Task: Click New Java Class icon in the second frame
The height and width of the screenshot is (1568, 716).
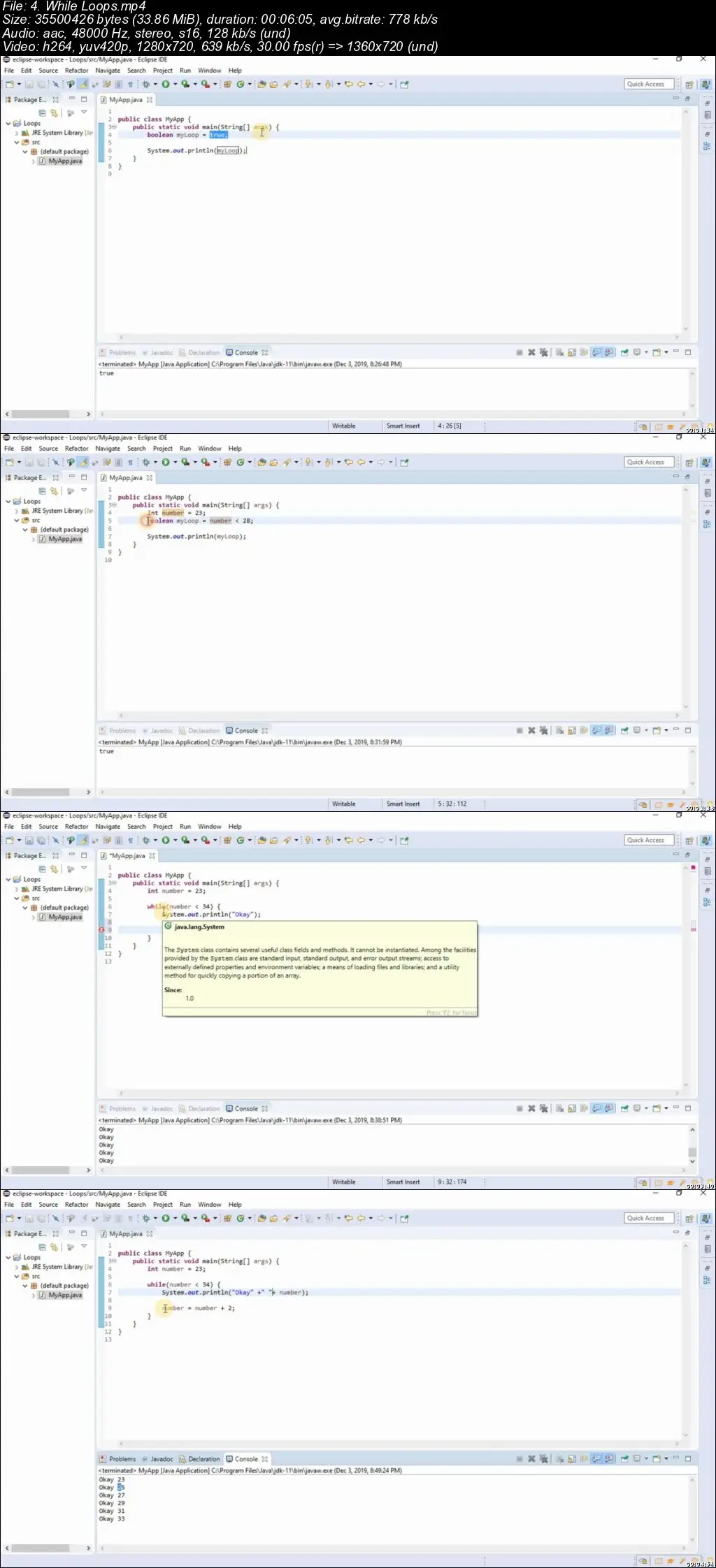Action: [239, 462]
